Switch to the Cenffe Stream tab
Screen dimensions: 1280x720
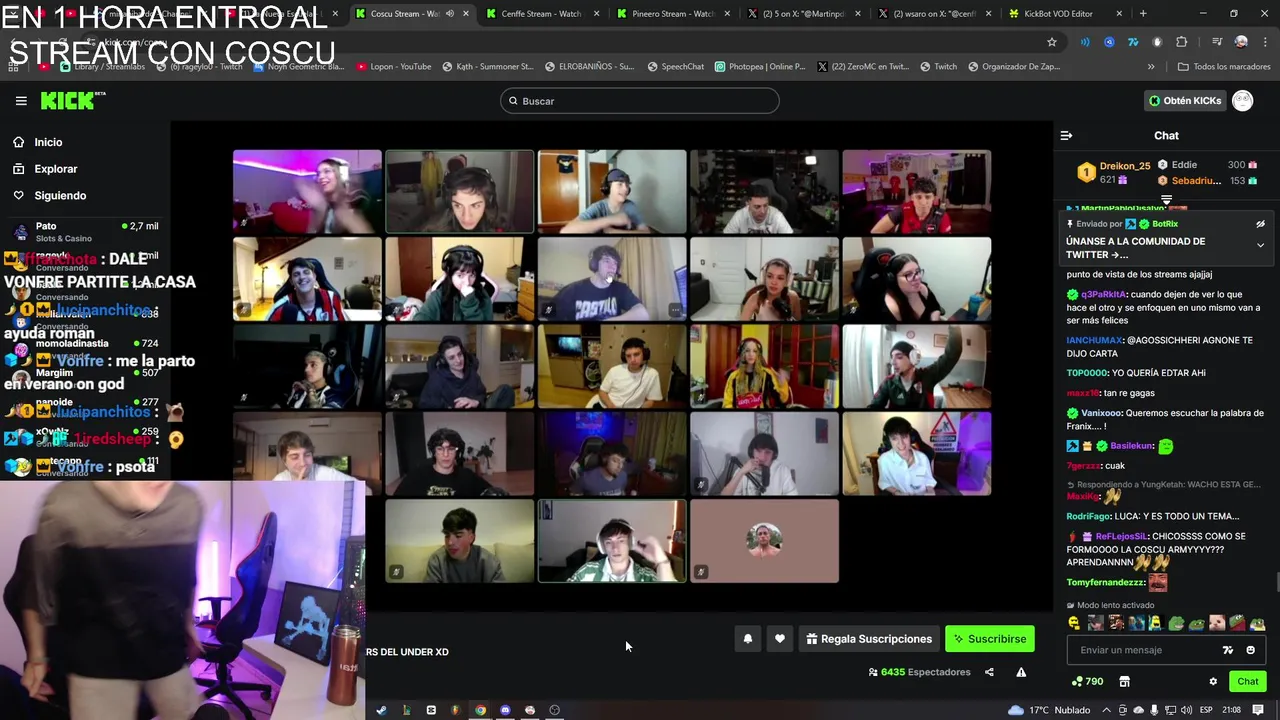pos(540,14)
